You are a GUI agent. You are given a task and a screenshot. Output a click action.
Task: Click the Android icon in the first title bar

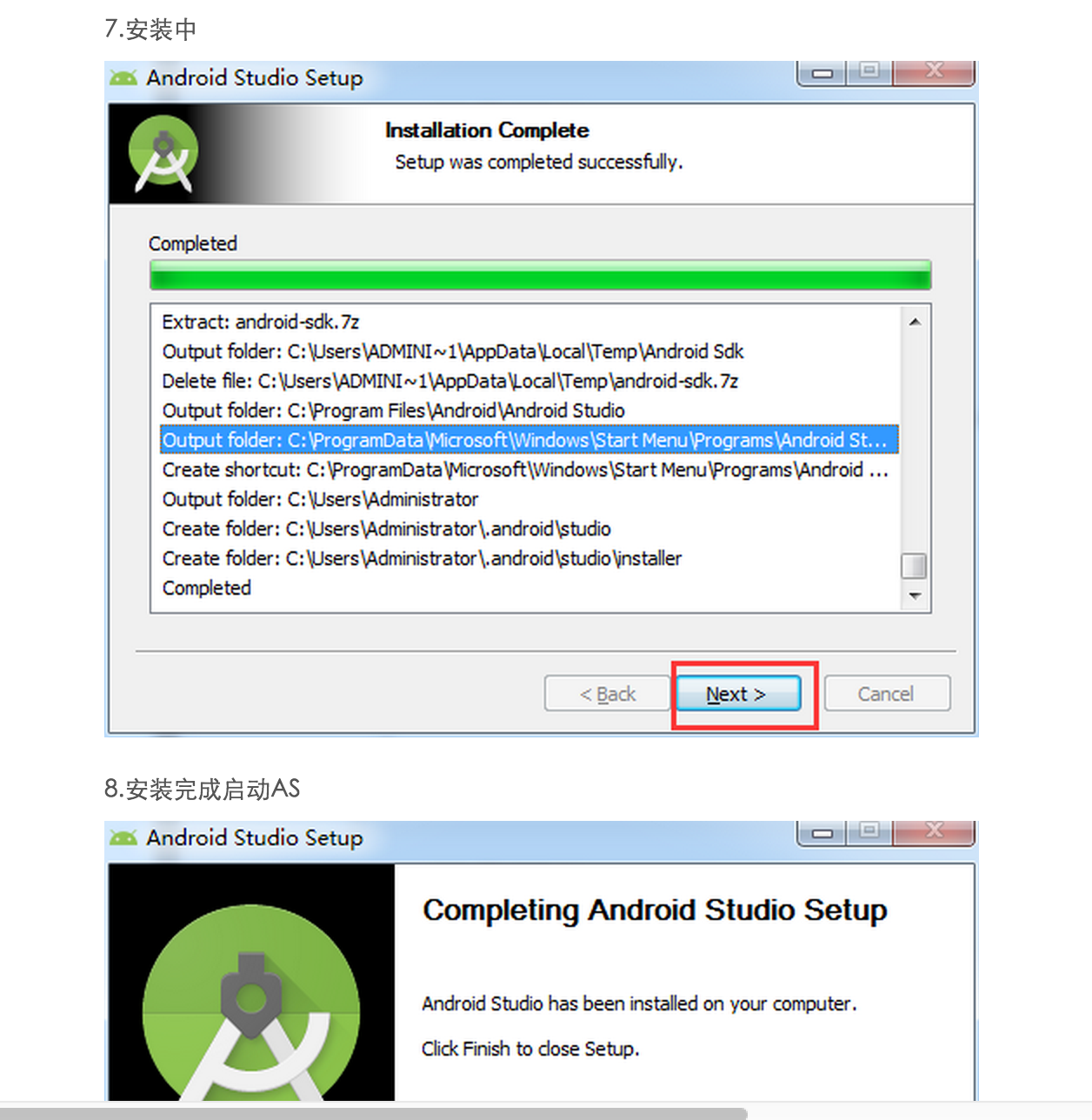pos(123,78)
